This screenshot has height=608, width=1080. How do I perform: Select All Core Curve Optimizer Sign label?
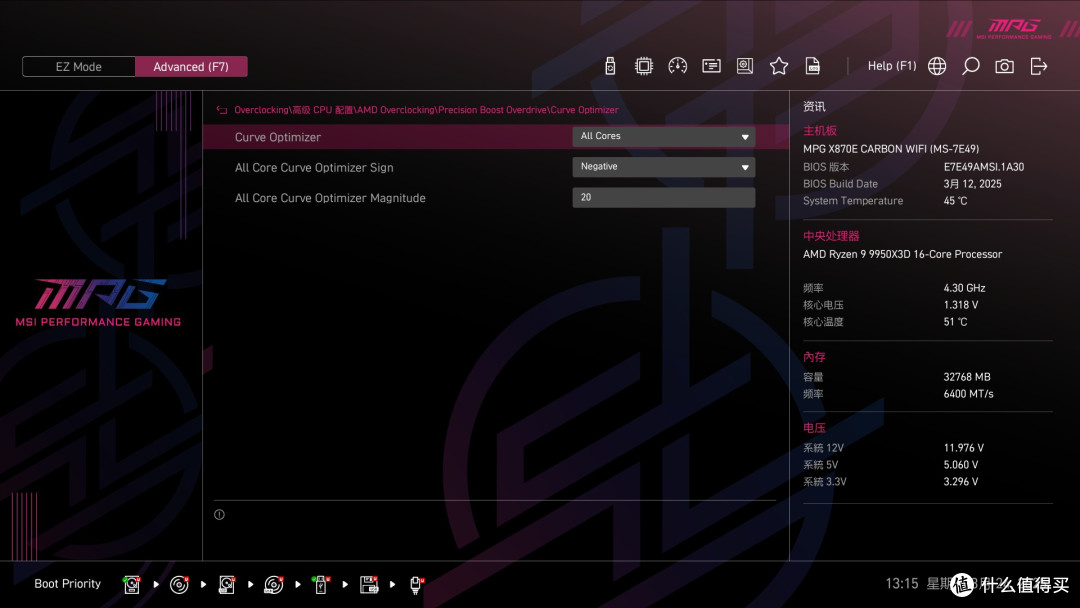coord(314,167)
